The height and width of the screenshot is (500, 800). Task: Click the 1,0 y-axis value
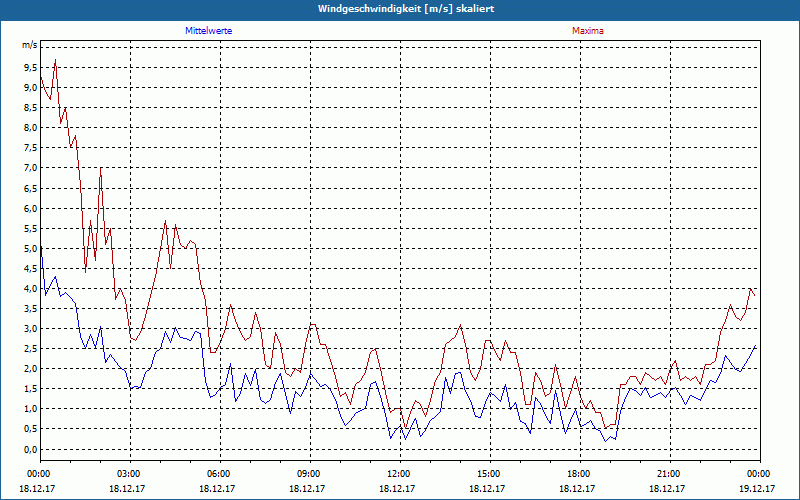click(x=31, y=409)
